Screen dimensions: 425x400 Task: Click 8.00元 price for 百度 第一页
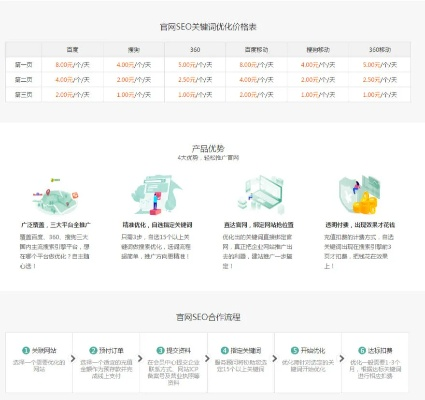point(64,65)
